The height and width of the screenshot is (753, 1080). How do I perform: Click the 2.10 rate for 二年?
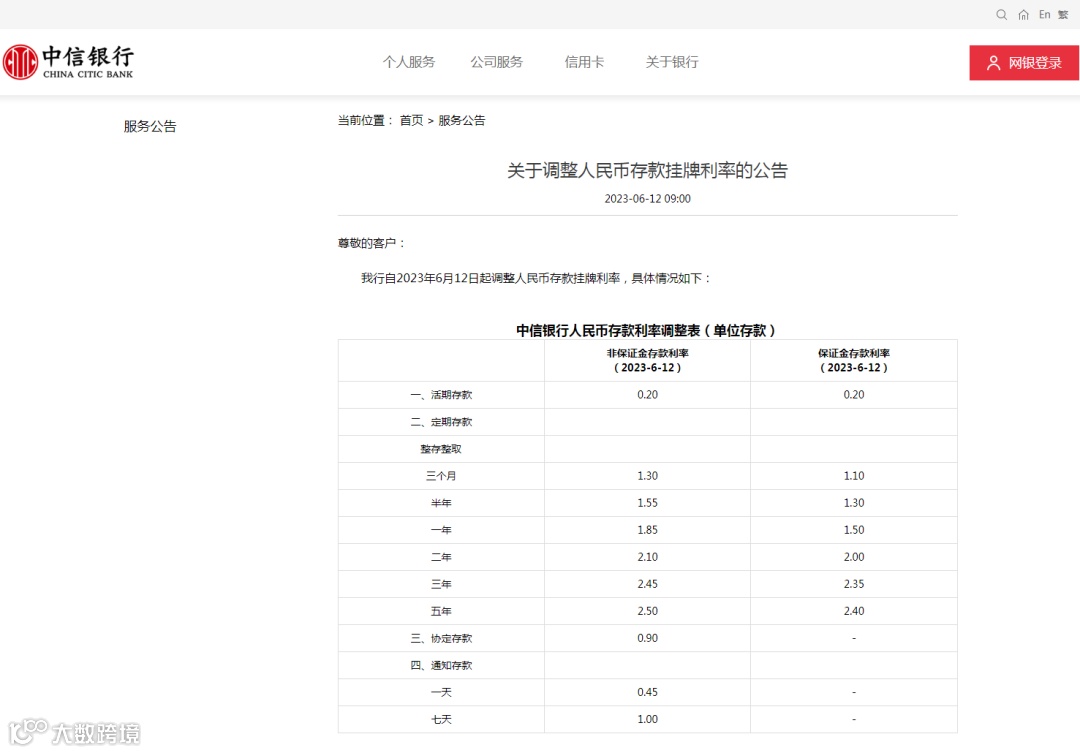coord(647,557)
